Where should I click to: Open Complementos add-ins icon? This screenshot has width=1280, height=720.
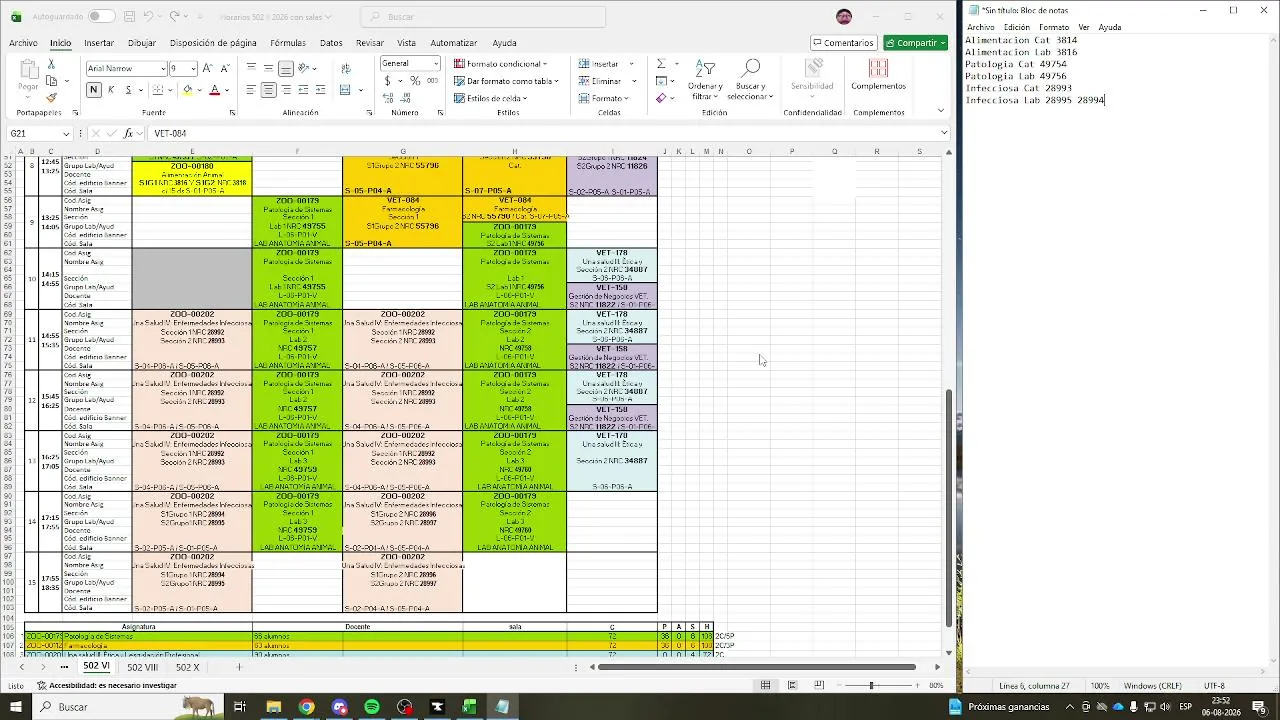coord(878,74)
